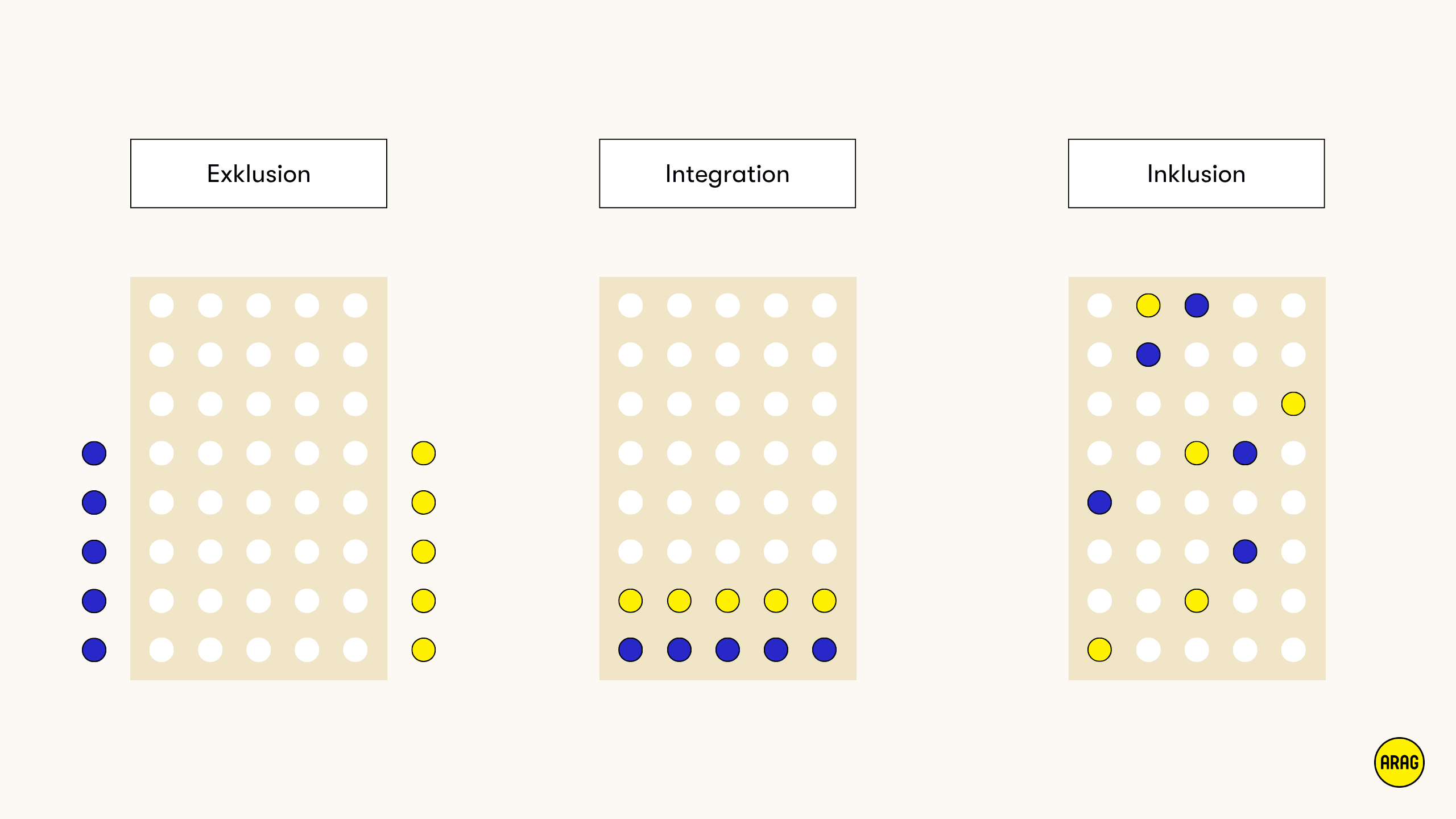Image resolution: width=1456 pixels, height=819 pixels.
Task: Select the Exklusion label box
Action: [x=259, y=173]
